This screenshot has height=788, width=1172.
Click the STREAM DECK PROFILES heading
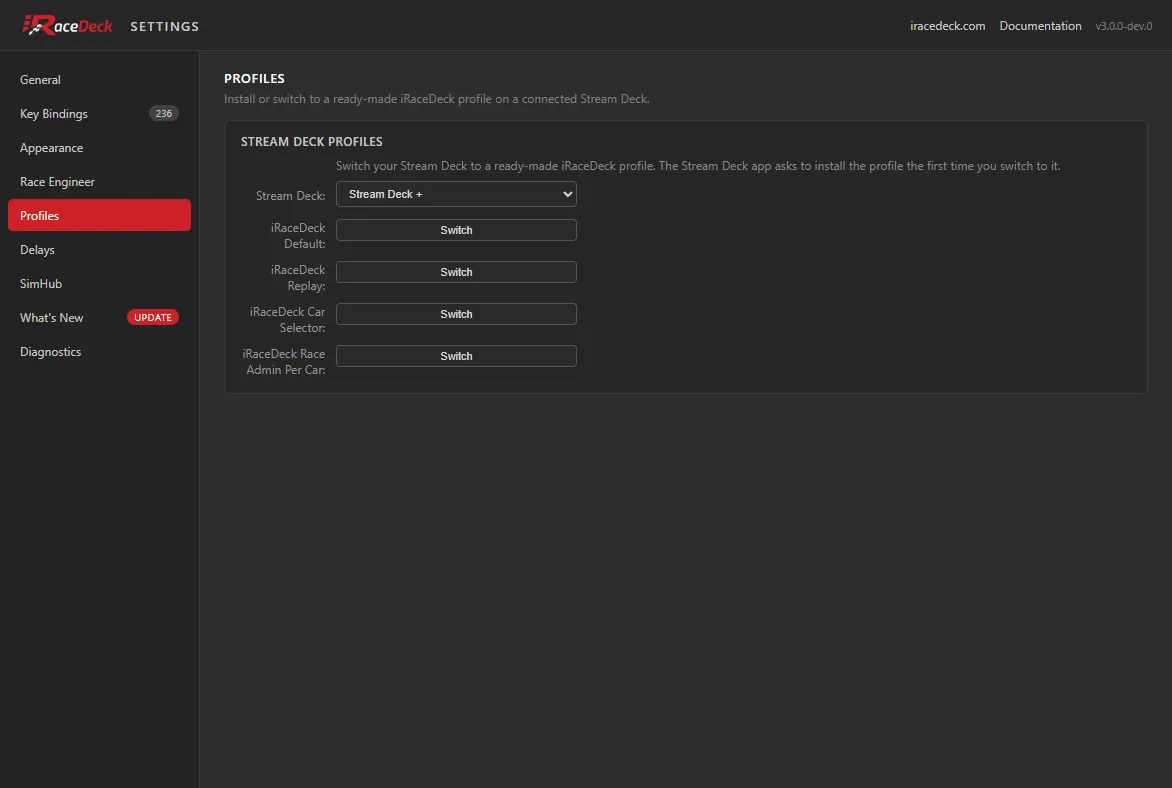point(312,141)
